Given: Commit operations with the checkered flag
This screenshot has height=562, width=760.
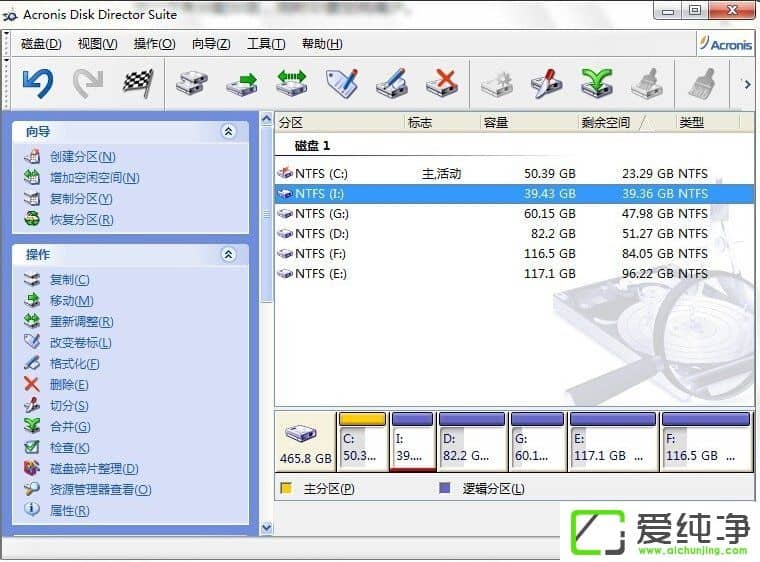Looking at the screenshot, I should coord(138,83).
